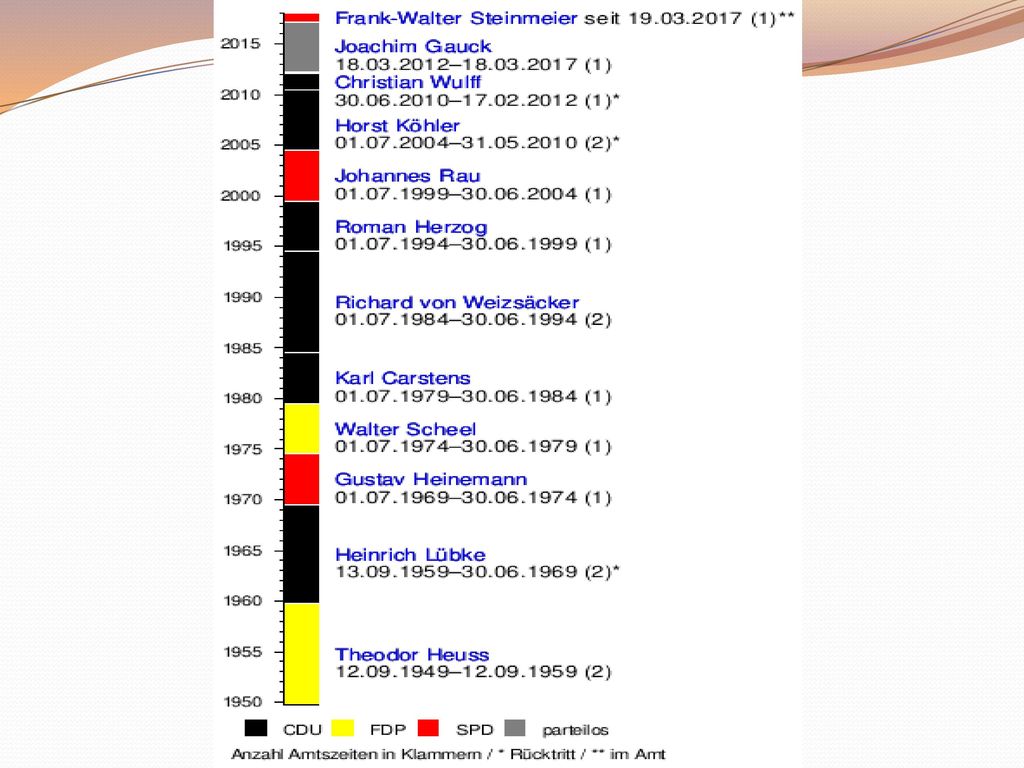Click the date range 01.07.1974–30.06.1979
The height and width of the screenshot is (768, 1024).
(456, 447)
